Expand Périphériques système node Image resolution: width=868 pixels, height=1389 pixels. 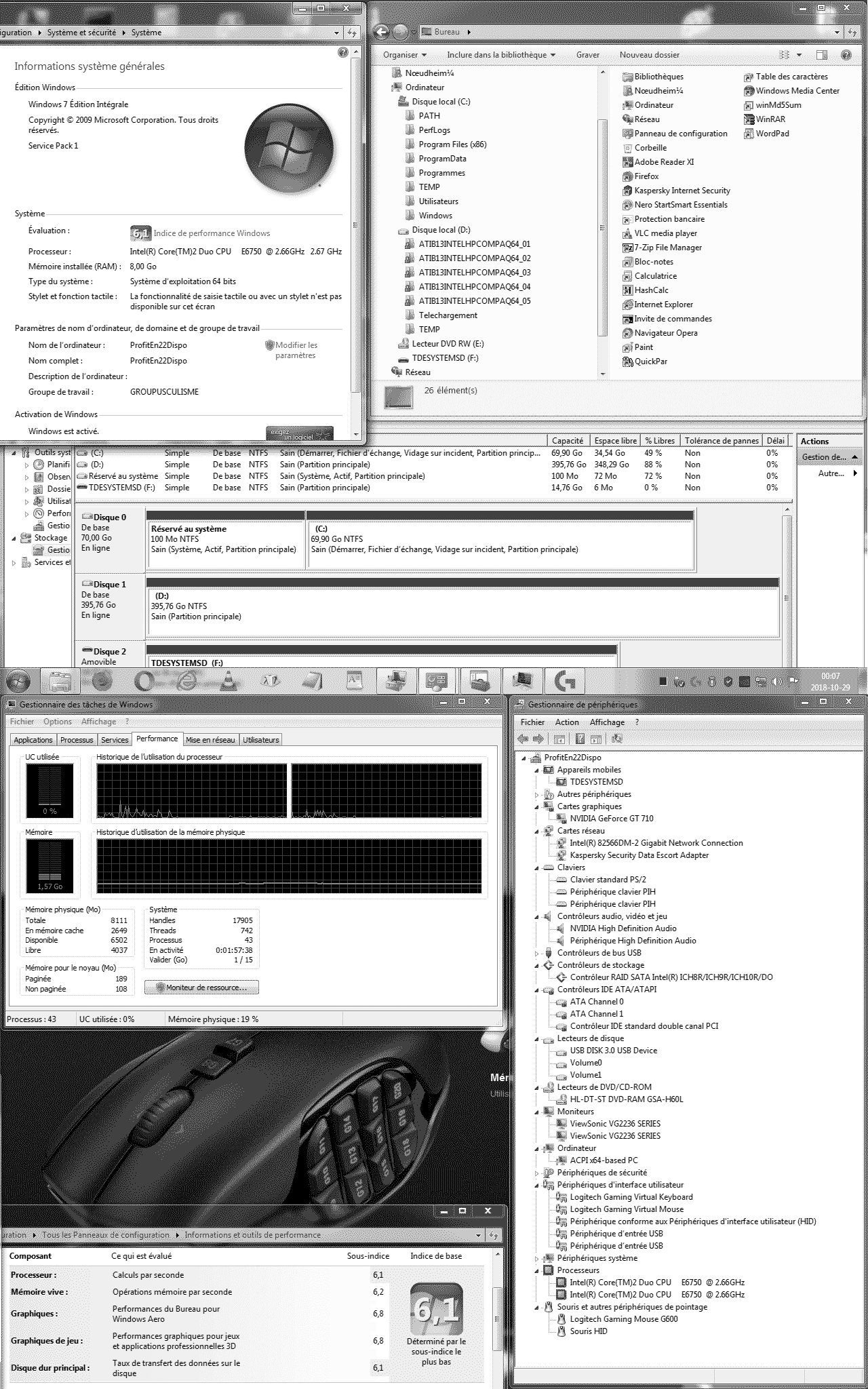(537, 1258)
